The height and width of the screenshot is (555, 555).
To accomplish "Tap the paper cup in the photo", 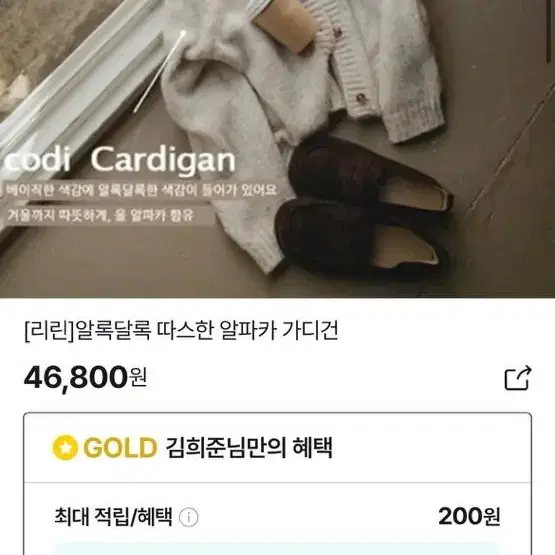I will [282, 24].
